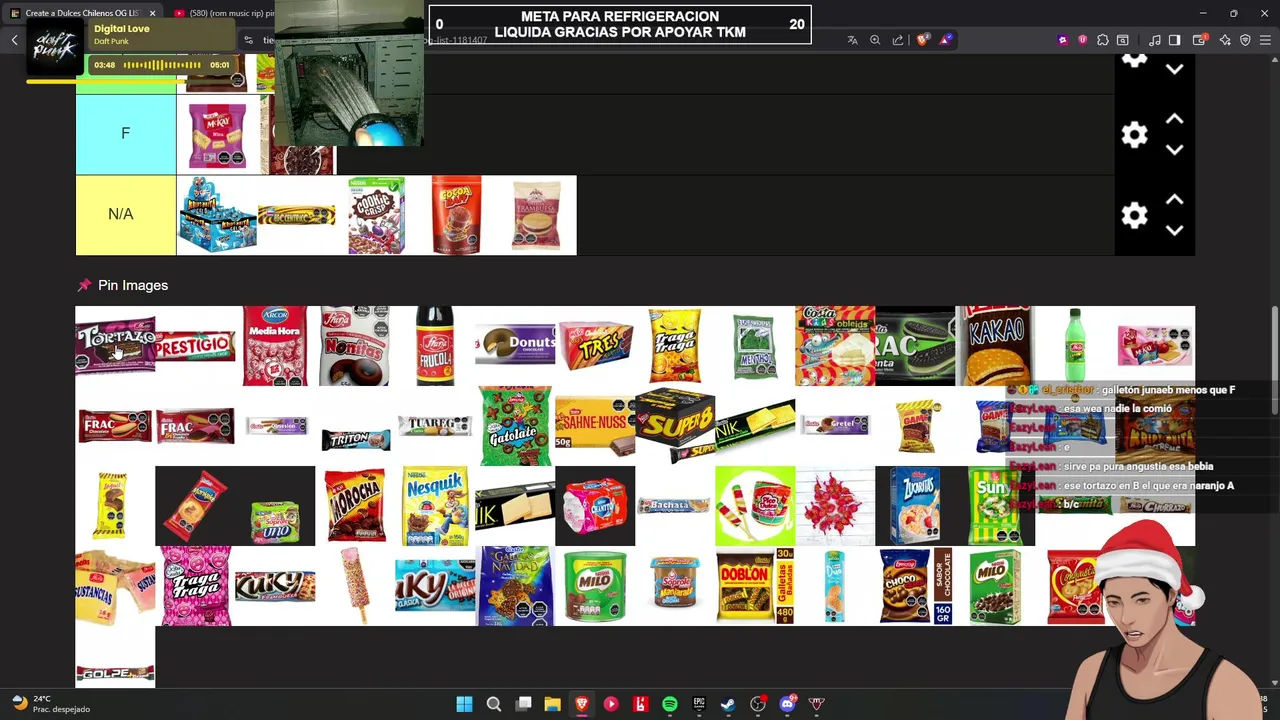Open Brave Shields lion icon
Image resolution: width=1280 pixels, height=720 pixels.
point(922,40)
